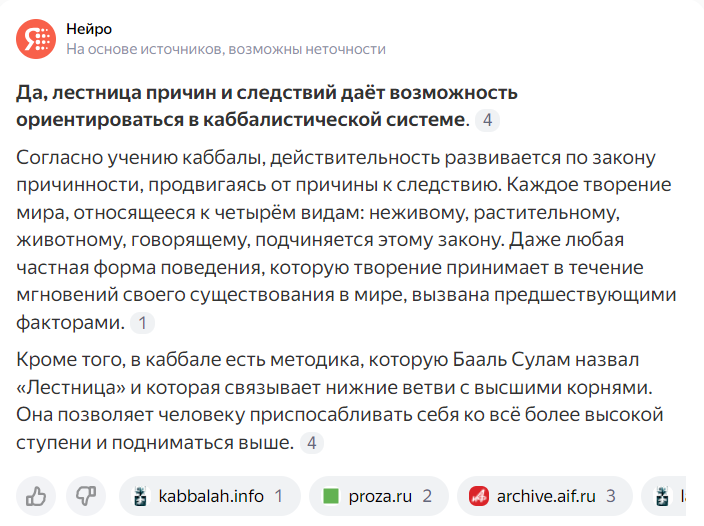
Task: Dislike the answer with thumbs down
Action: tap(86, 496)
